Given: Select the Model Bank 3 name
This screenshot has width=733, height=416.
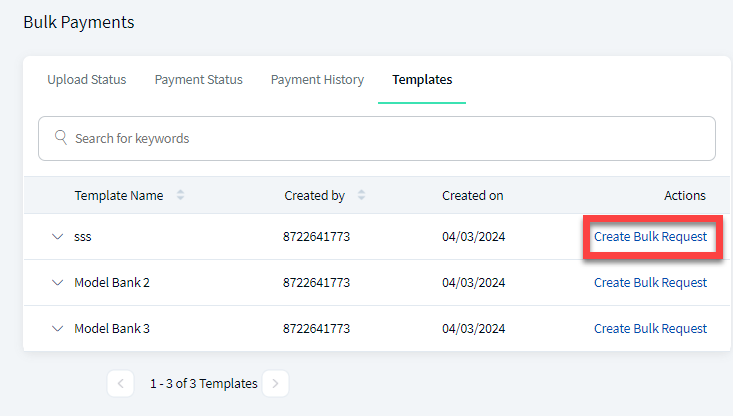Looking at the screenshot, I should click(x=112, y=329).
